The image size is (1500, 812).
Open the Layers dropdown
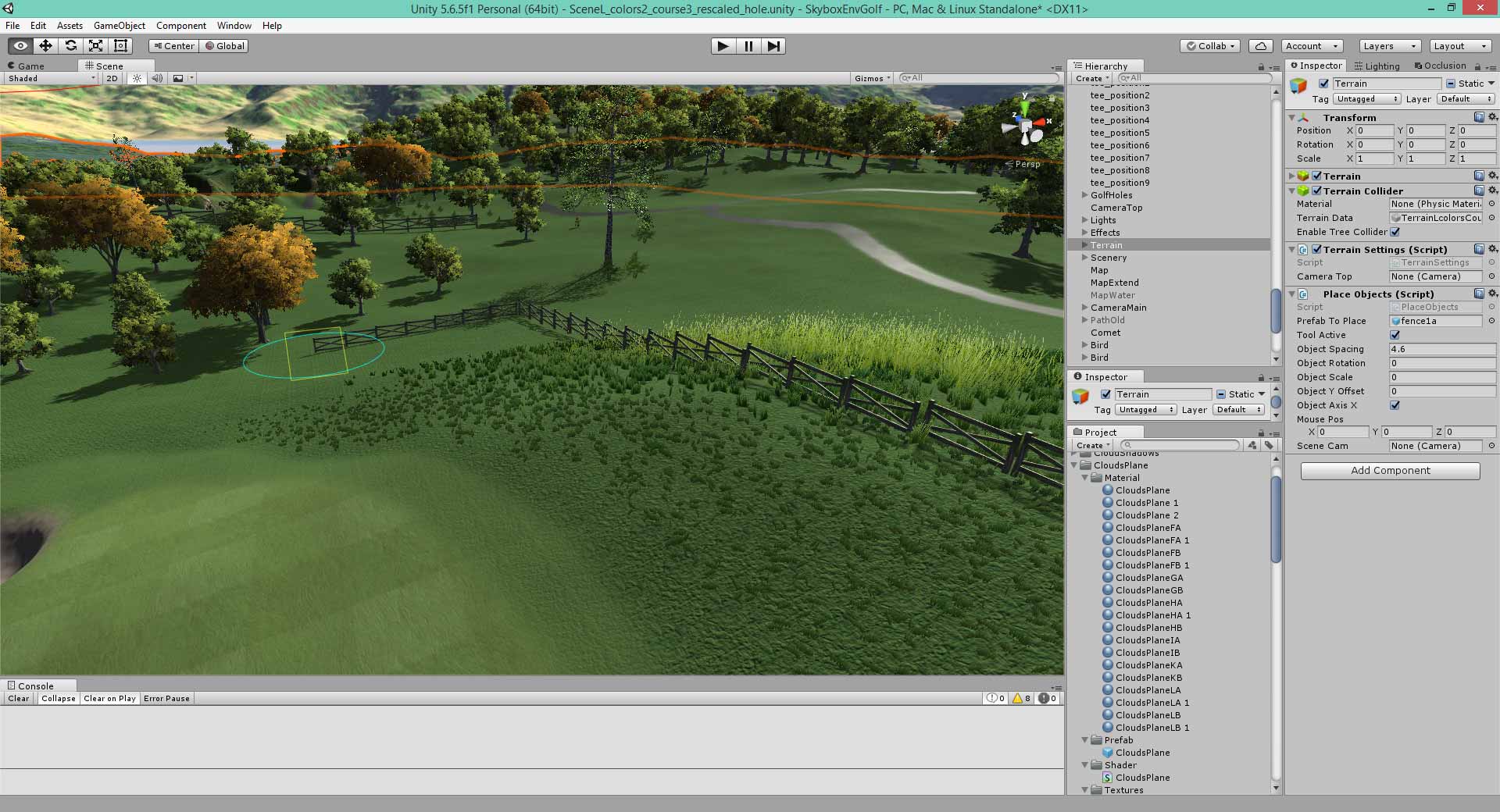tap(1389, 46)
